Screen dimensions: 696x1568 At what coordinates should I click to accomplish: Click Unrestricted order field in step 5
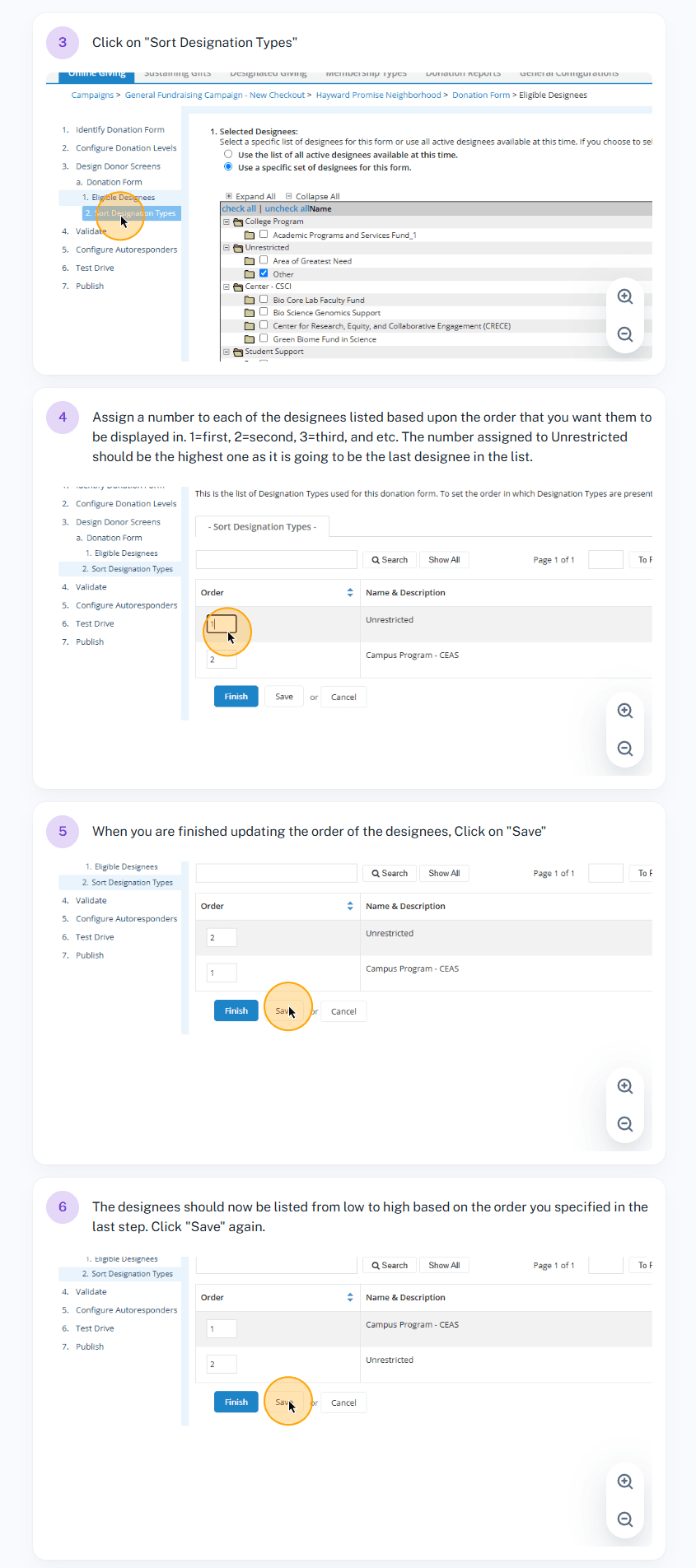[222, 937]
